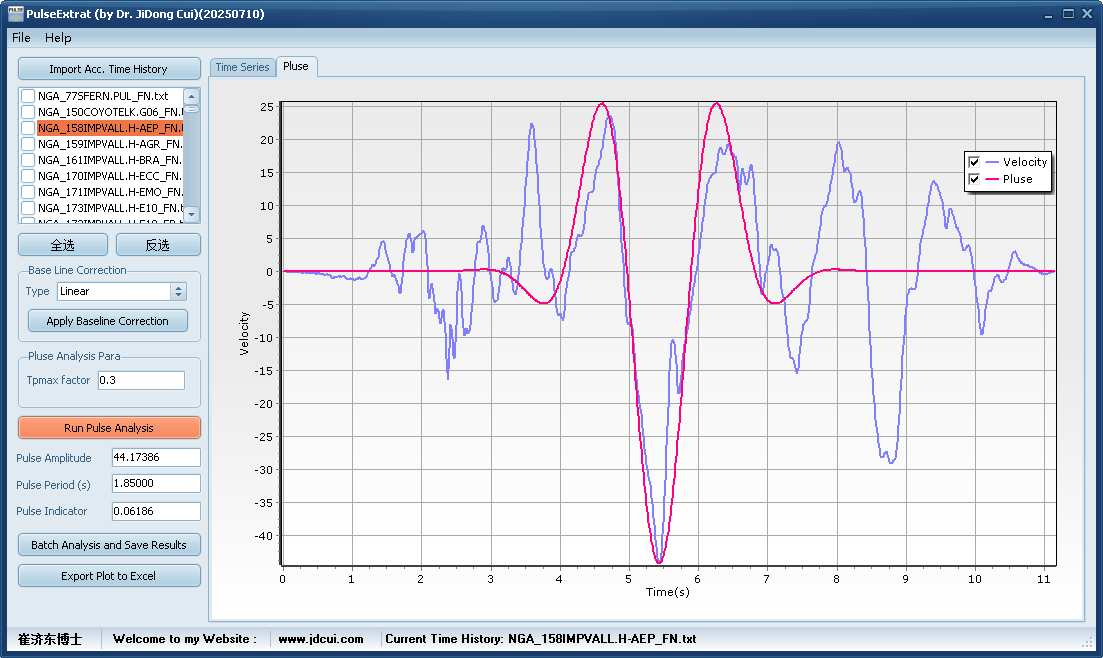
Task: Toggle the Velocity series checkbox in legend
Action: (974, 162)
